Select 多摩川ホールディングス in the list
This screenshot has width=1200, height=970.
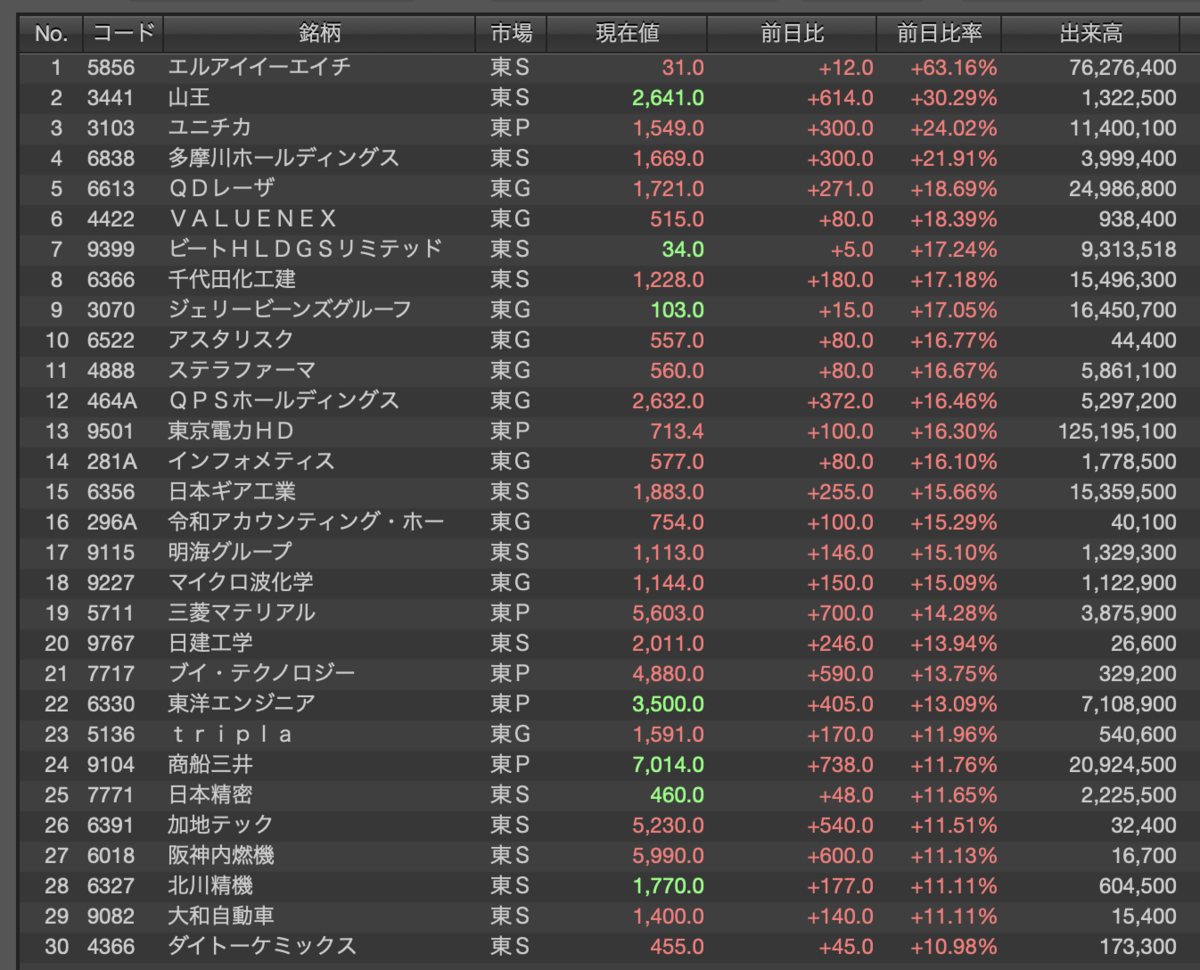[x=283, y=158]
